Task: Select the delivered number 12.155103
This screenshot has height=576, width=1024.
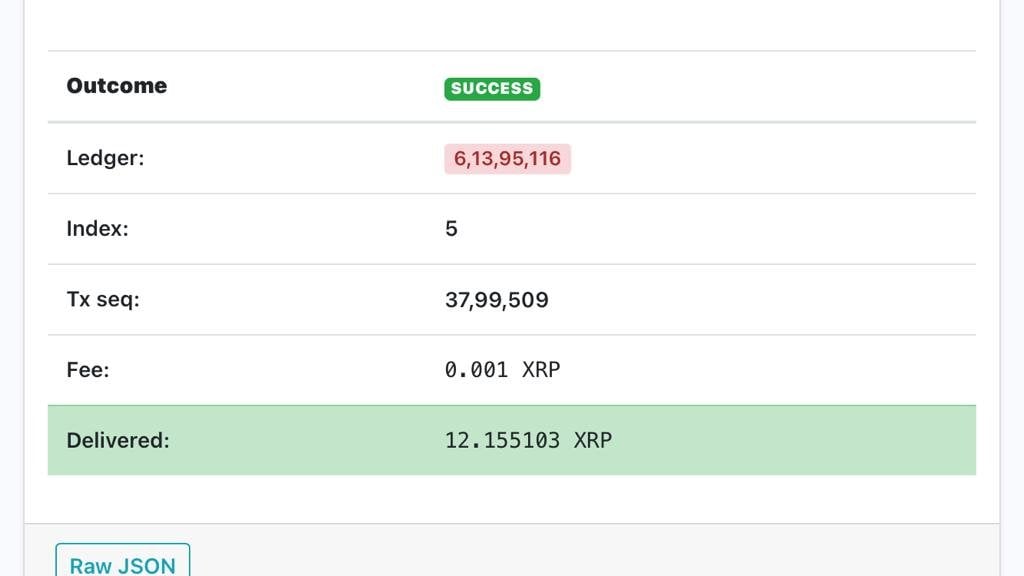Action: tap(502, 440)
